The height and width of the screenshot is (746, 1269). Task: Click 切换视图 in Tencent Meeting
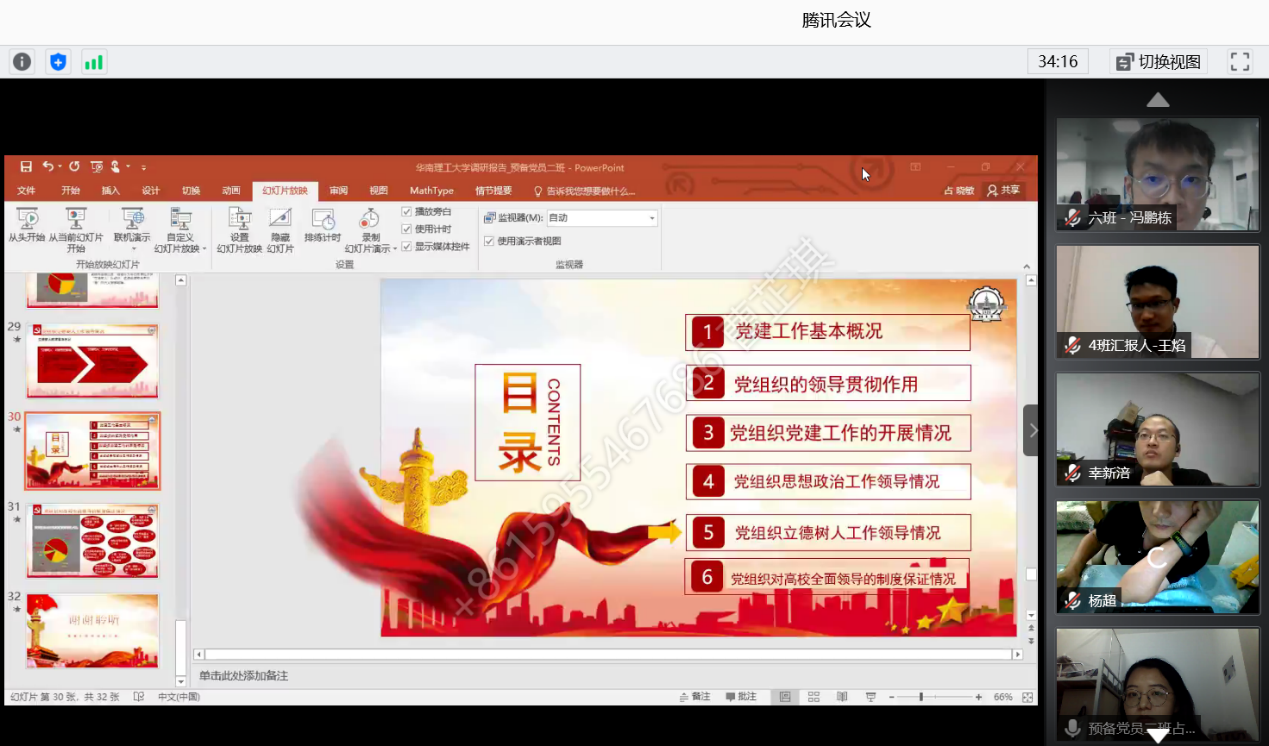coord(1160,61)
